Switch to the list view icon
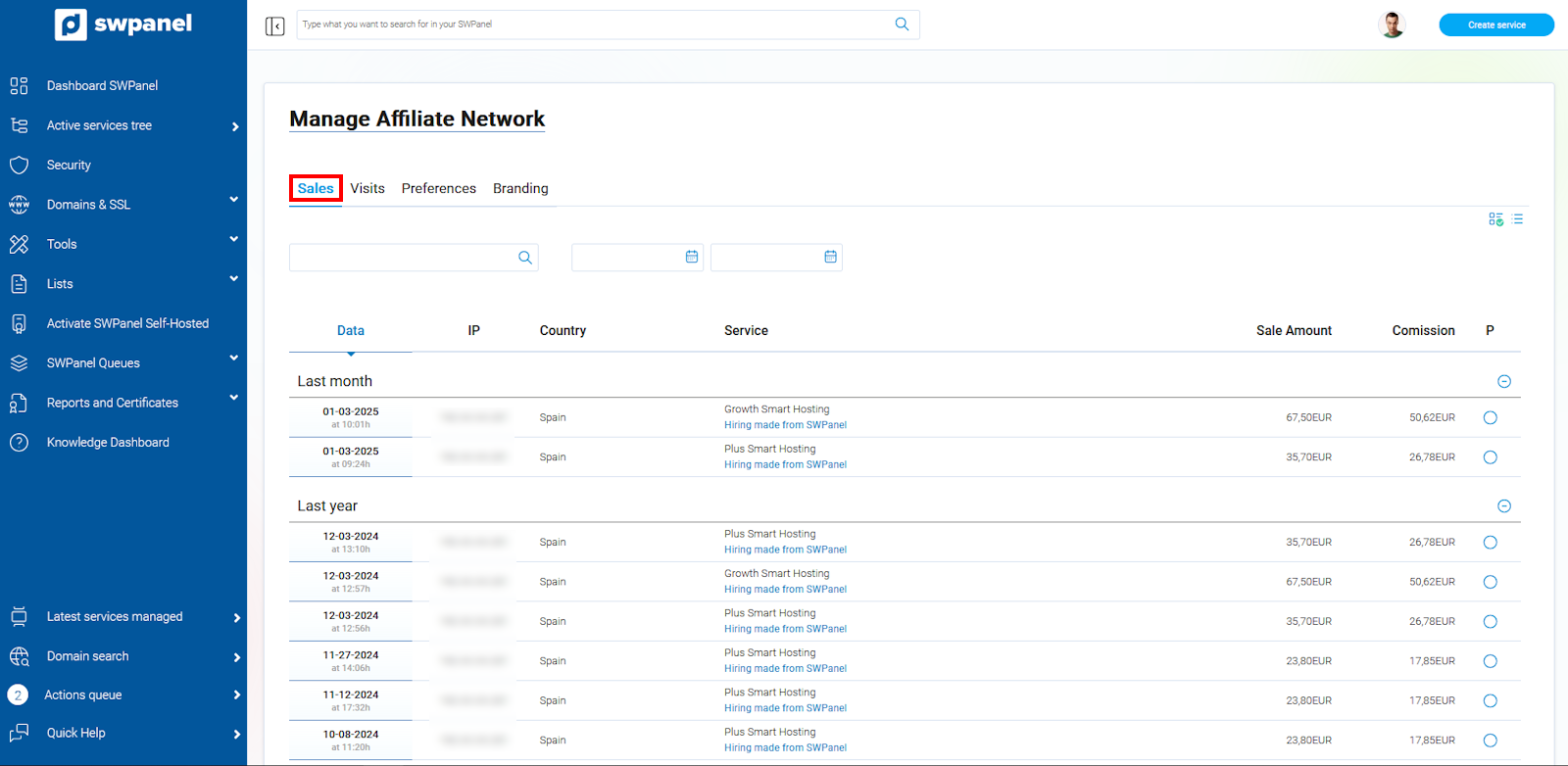1568x766 pixels. (1517, 219)
